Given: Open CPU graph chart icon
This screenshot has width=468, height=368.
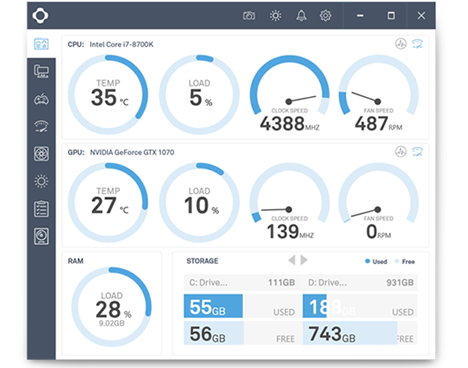Looking at the screenshot, I should pyautogui.click(x=401, y=44).
